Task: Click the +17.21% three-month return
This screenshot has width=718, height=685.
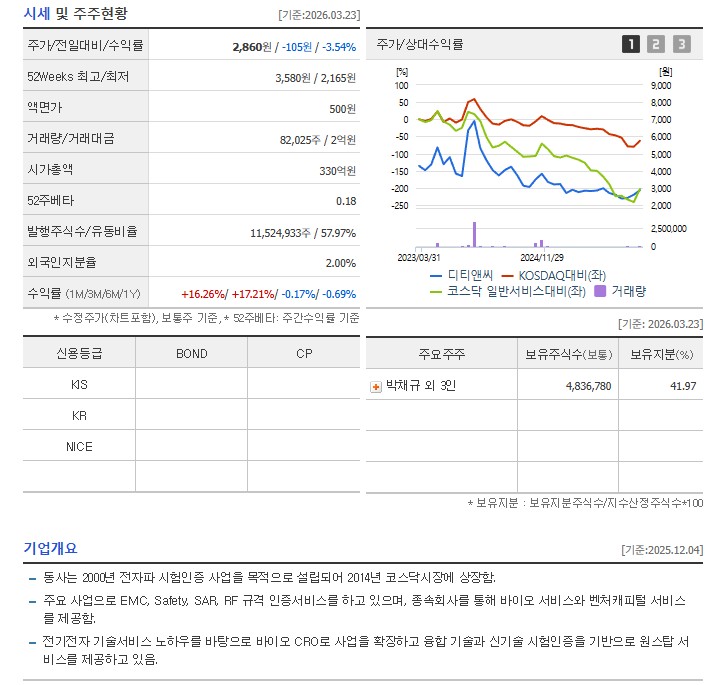Action: pyautogui.click(x=253, y=294)
